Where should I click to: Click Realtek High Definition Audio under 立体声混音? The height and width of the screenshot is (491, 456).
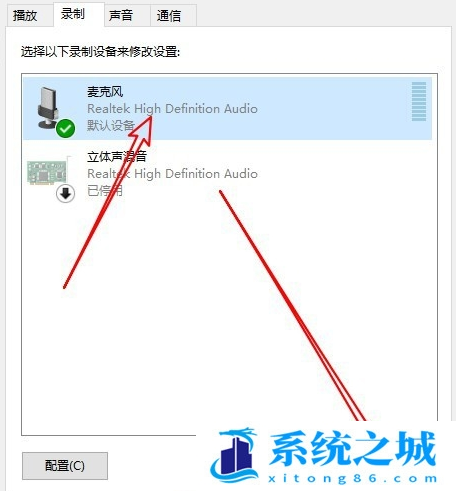click(172, 174)
